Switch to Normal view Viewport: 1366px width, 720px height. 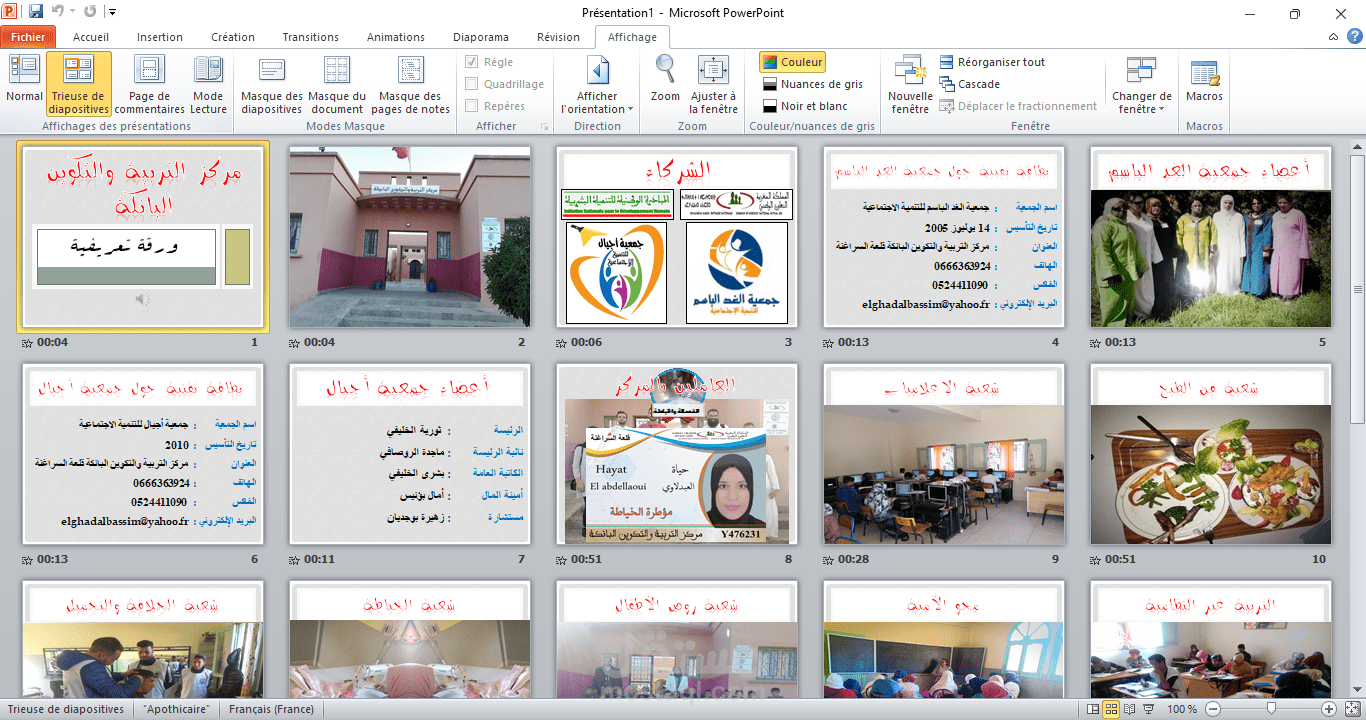pos(24,84)
